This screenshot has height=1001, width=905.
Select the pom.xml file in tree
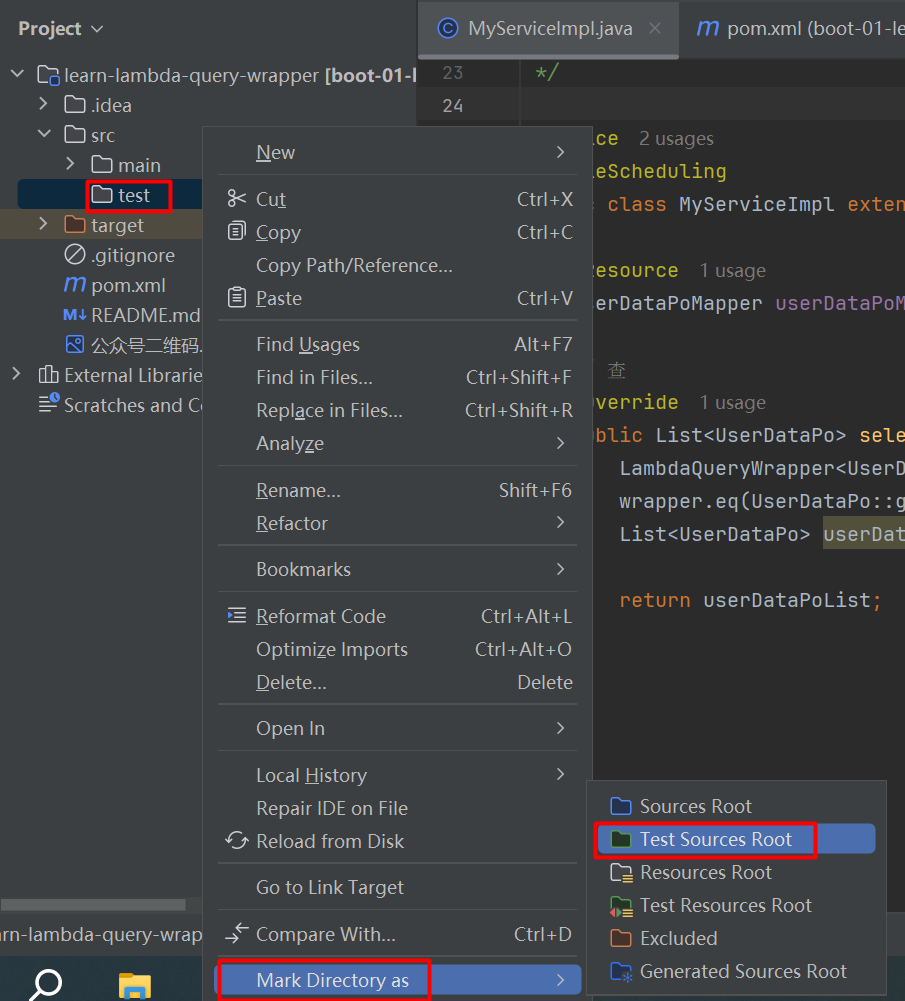click(128, 285)
